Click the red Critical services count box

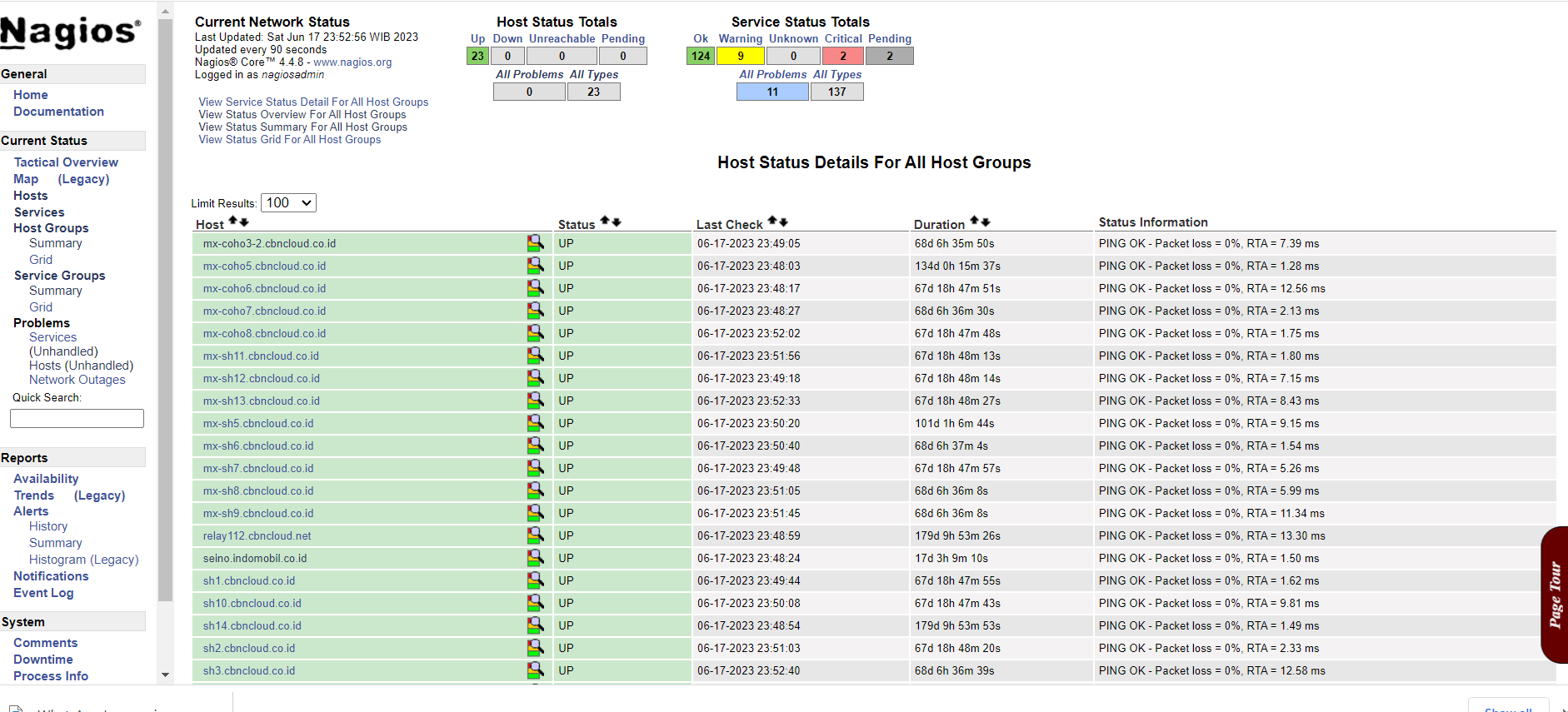(x=842, y=56)
